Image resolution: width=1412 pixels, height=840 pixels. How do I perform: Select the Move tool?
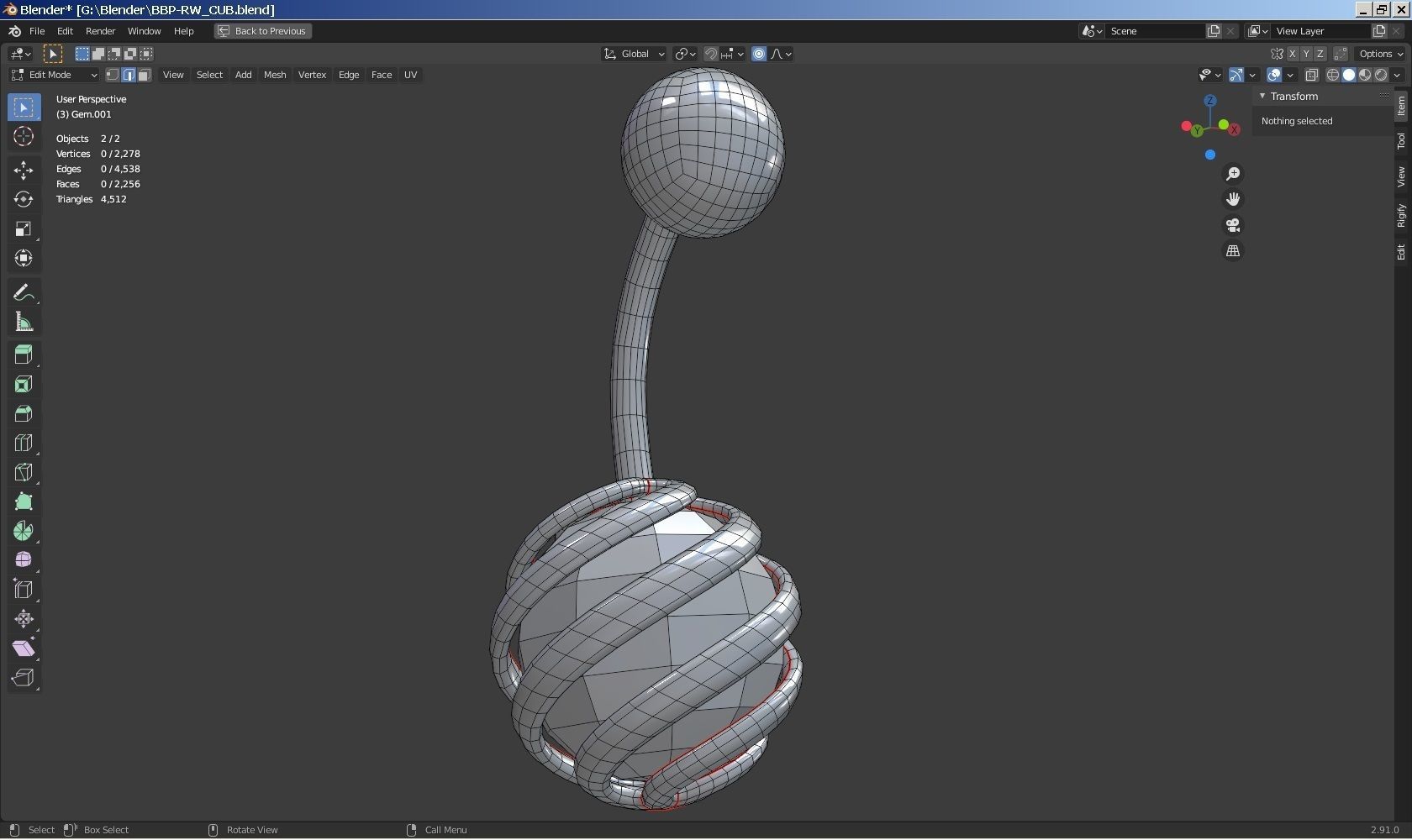24,171
